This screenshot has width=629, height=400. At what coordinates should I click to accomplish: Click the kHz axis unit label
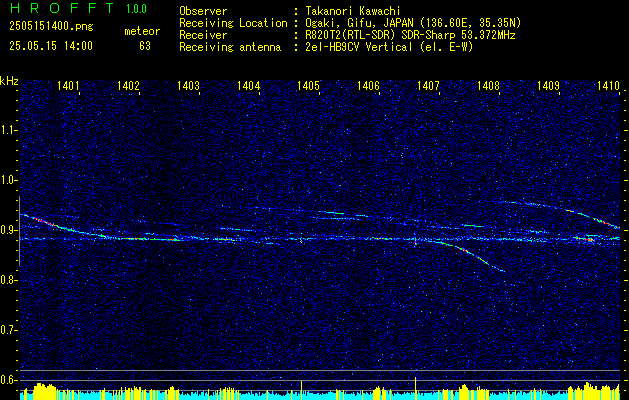pyautogui.click(x=9, y=81)
